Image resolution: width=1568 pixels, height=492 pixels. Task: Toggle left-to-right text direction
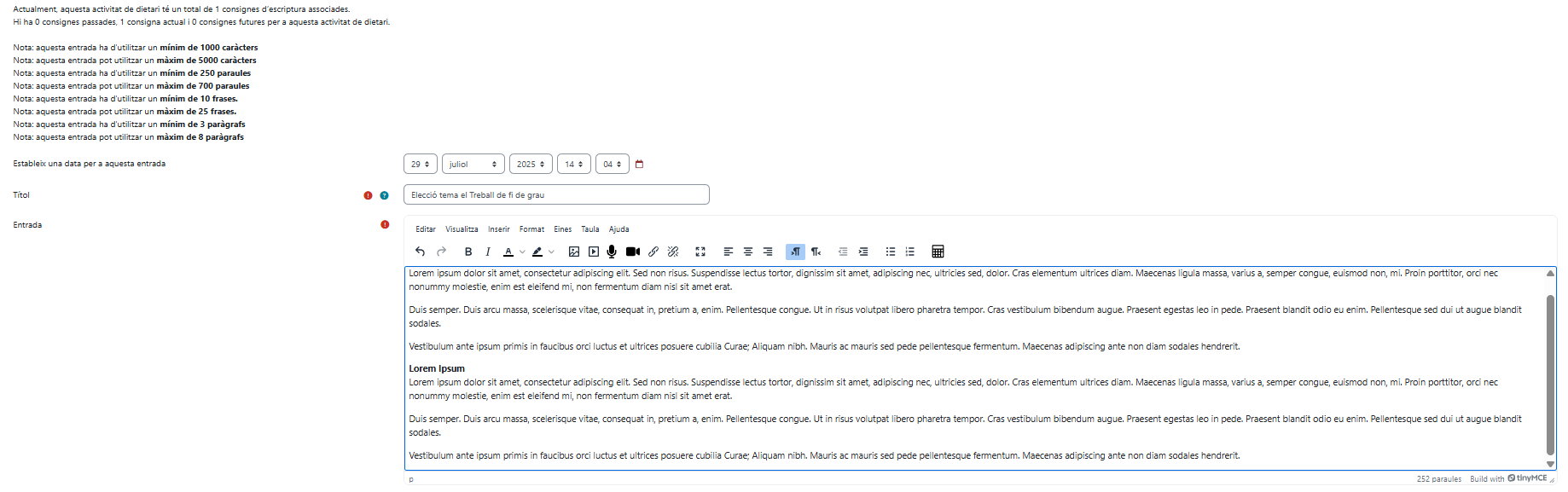pyautogui.click(x=795, y=252)
